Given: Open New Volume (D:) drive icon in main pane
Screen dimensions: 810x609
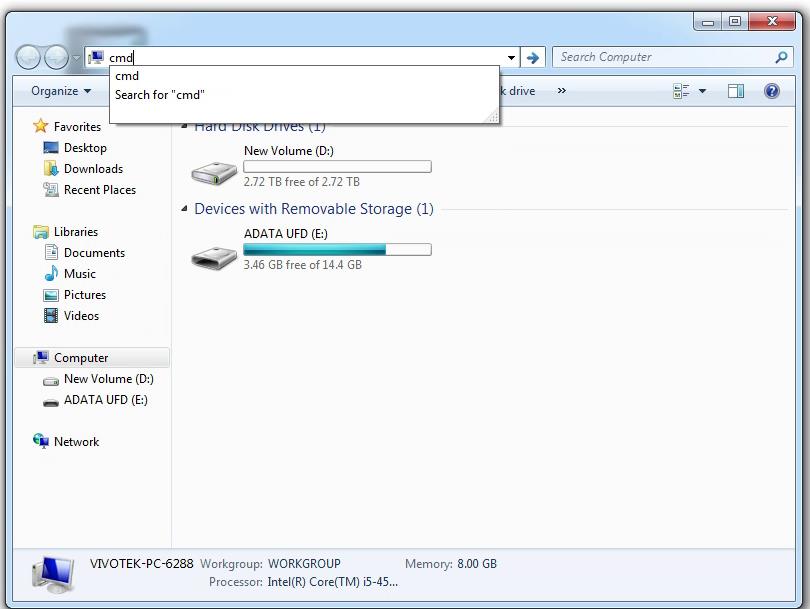Looking at the screenshot, I should [x=214, y=172].
